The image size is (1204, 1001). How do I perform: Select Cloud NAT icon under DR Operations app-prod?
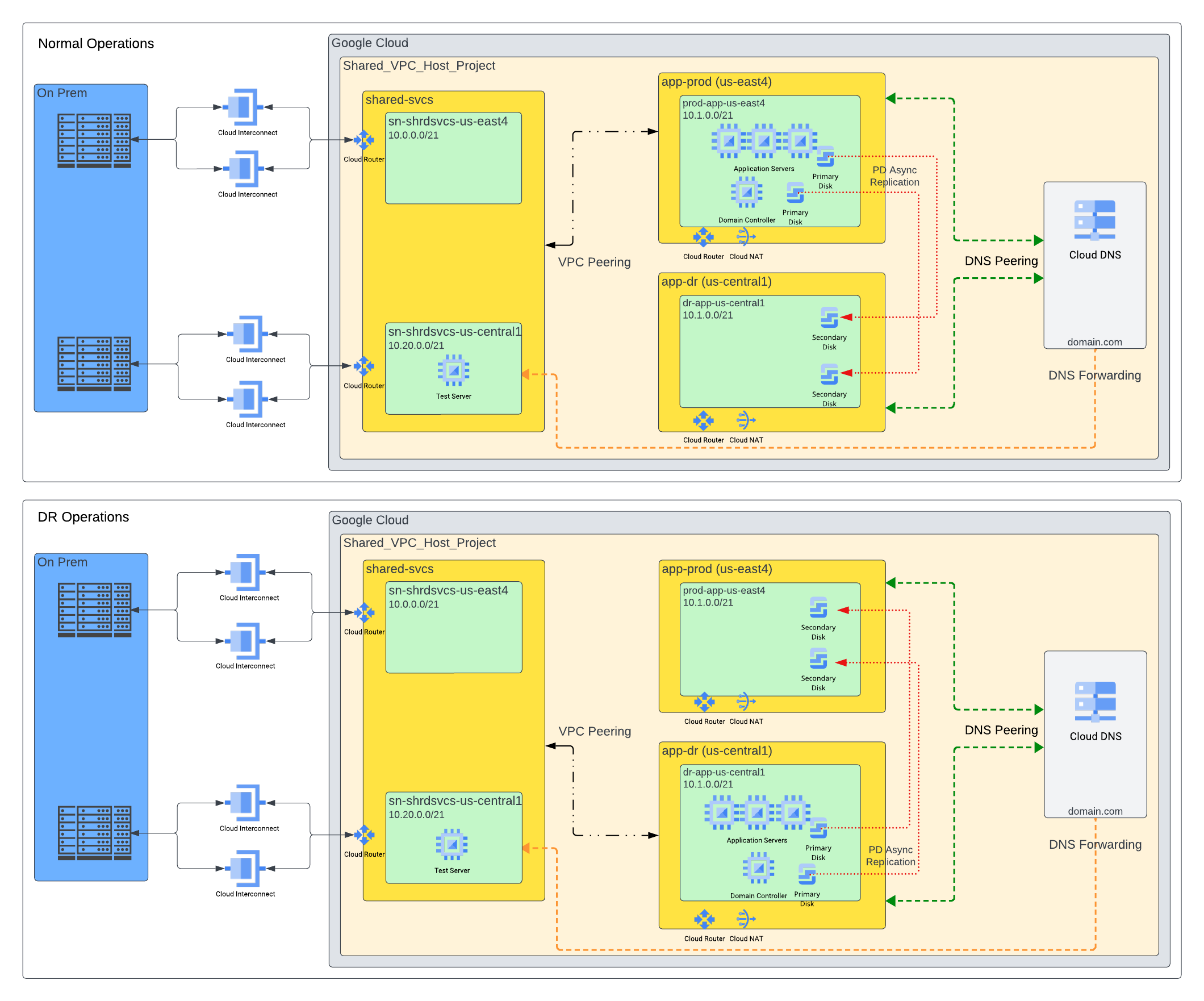[746, 701]
